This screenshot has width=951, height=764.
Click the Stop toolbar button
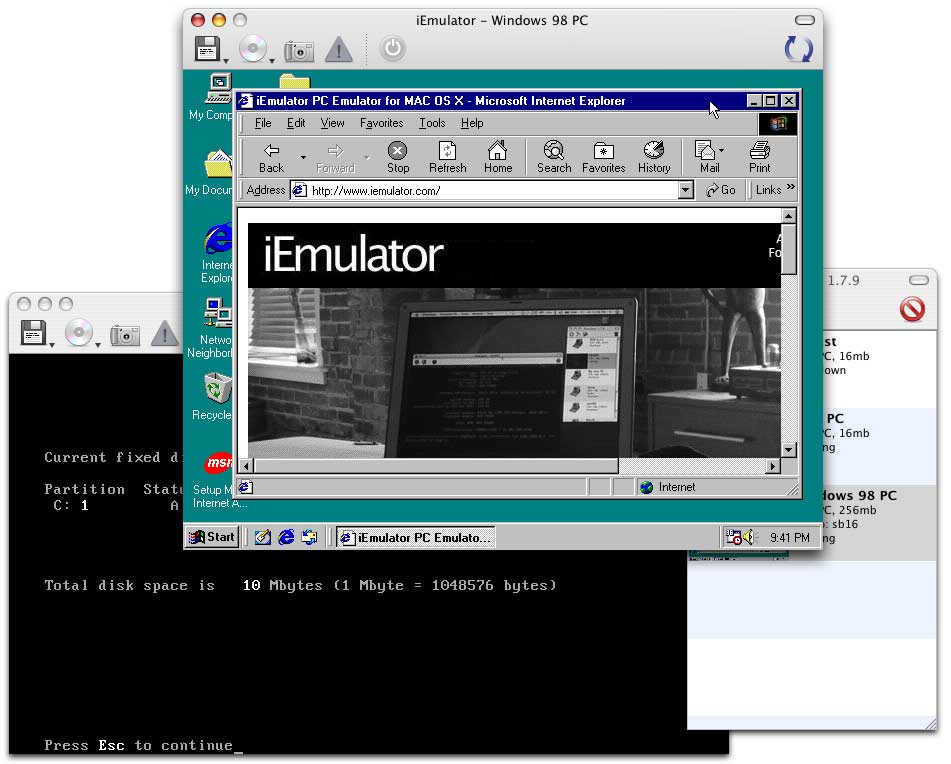398,157
